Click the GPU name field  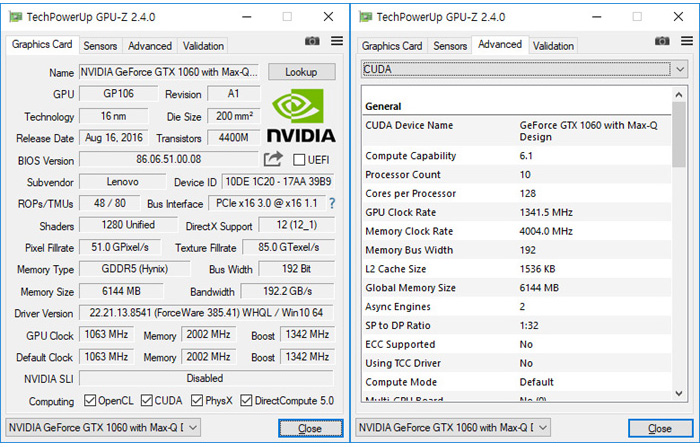[x=169, y=72]
